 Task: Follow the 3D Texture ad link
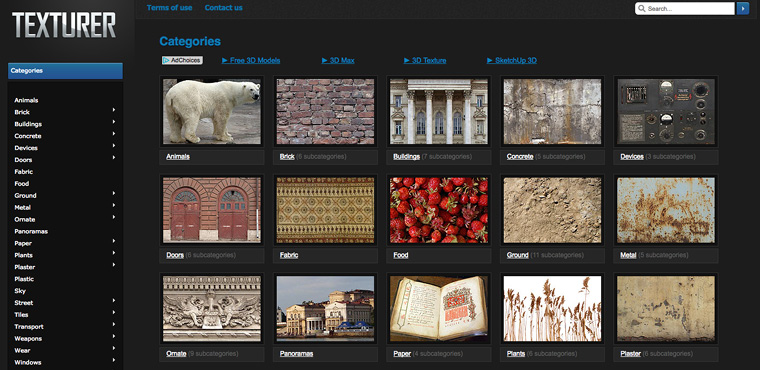(425, 61)
